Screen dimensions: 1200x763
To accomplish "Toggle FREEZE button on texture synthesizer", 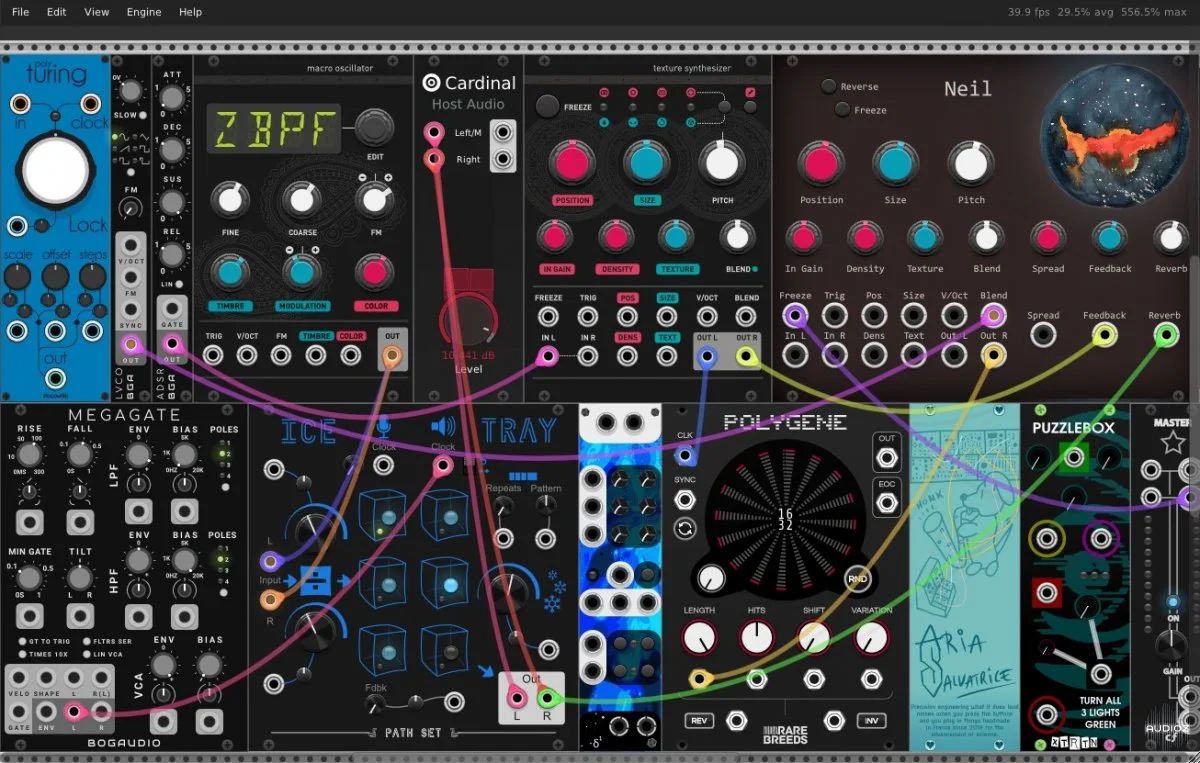I will [547, 105].
